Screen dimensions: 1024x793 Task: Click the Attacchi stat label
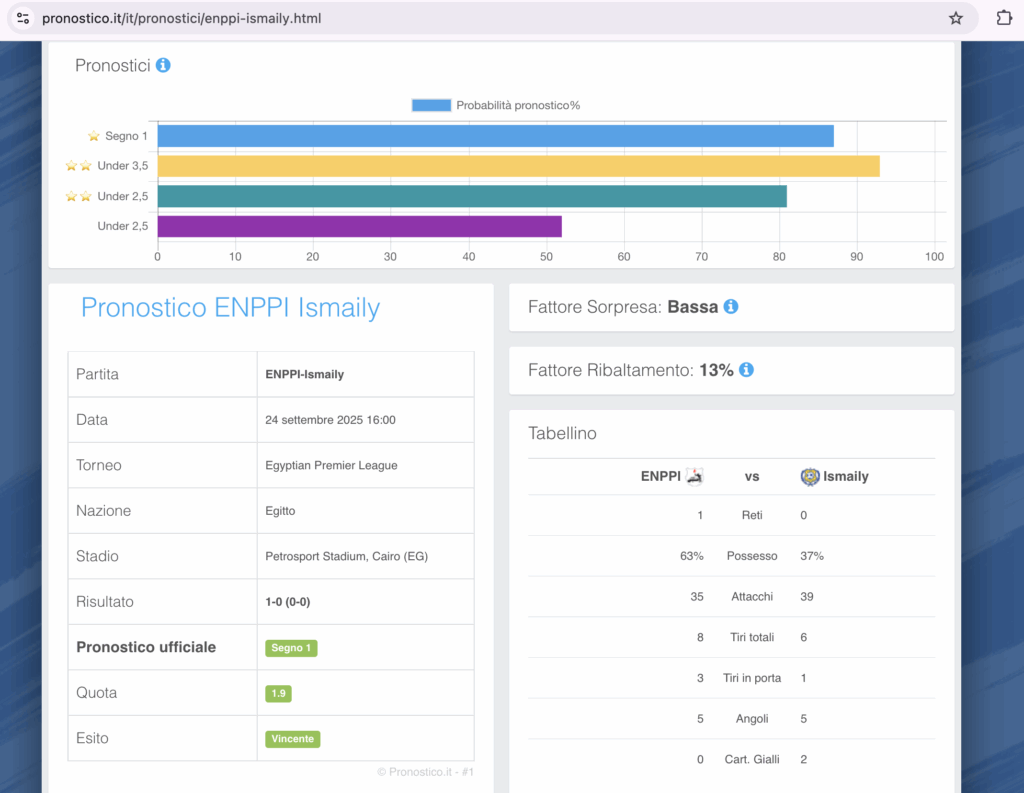(x=752, y=596)
